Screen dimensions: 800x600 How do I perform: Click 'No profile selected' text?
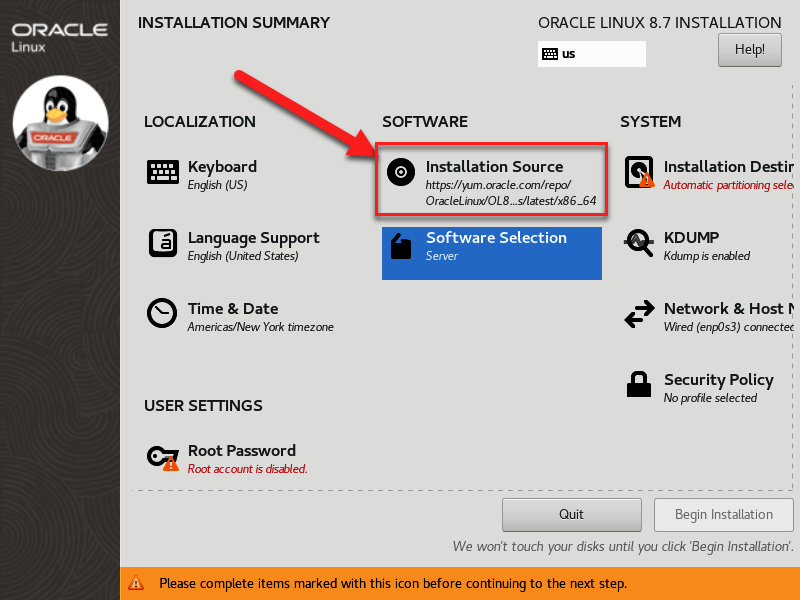pyautogui.click(x=710, y=398)
